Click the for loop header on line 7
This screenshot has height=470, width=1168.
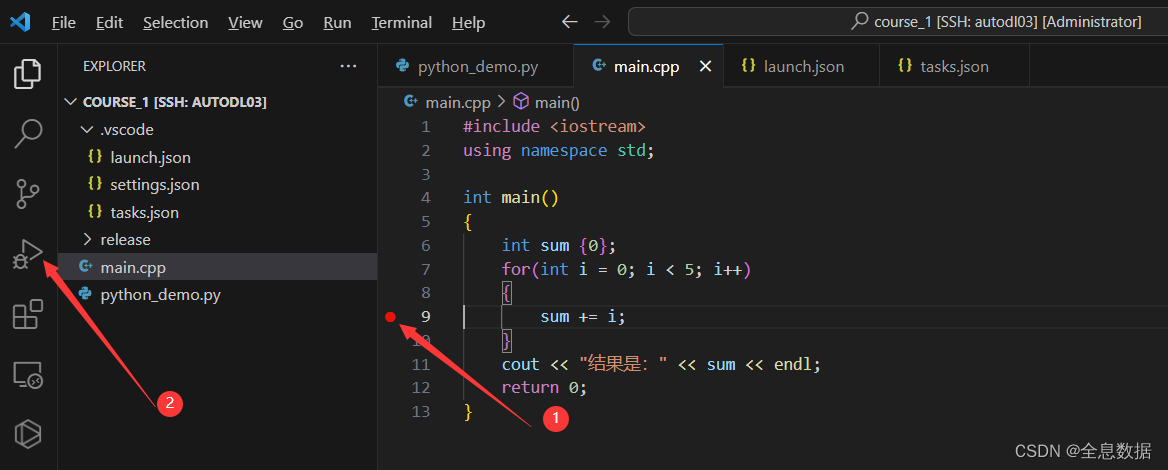(626, 269)
